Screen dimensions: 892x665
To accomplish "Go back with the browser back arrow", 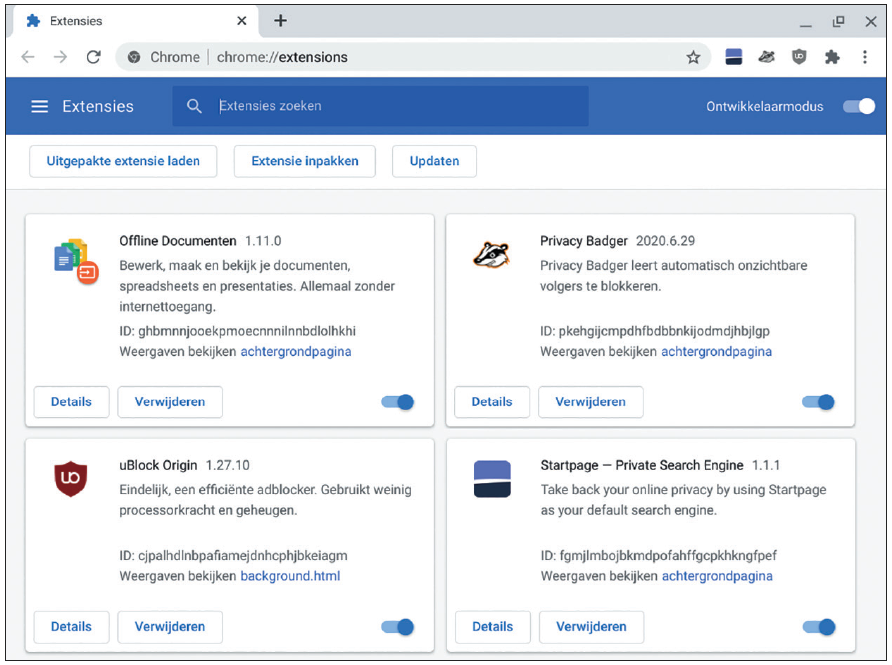I will tap(28, 57).
